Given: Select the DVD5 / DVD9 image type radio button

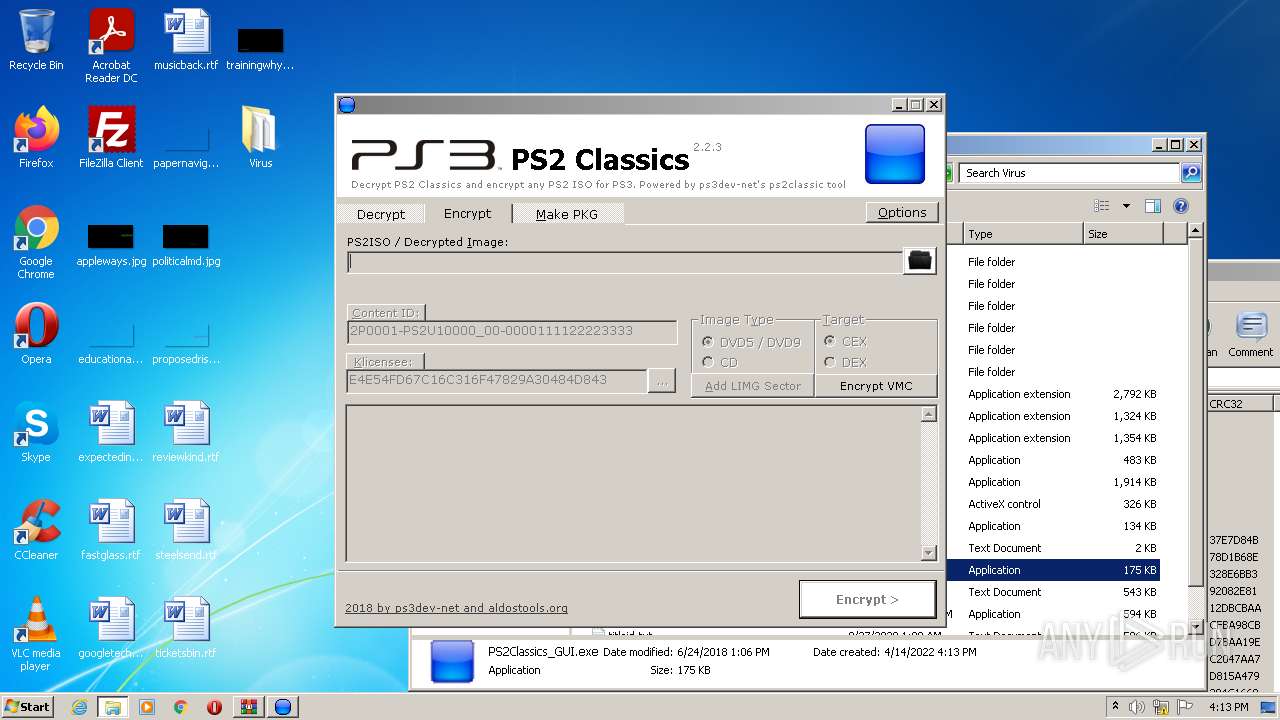Looking at the screenshot, I should pyautogui.click(x=708, y=342).
